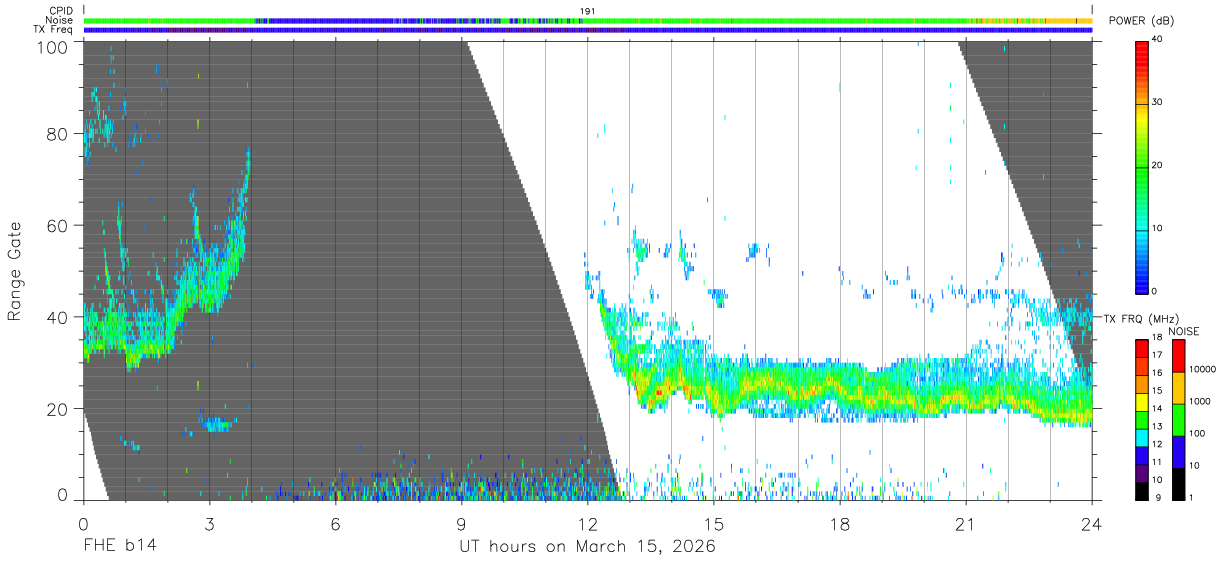Click the '12' hour tick label
1228x567 pixels.
588,523
